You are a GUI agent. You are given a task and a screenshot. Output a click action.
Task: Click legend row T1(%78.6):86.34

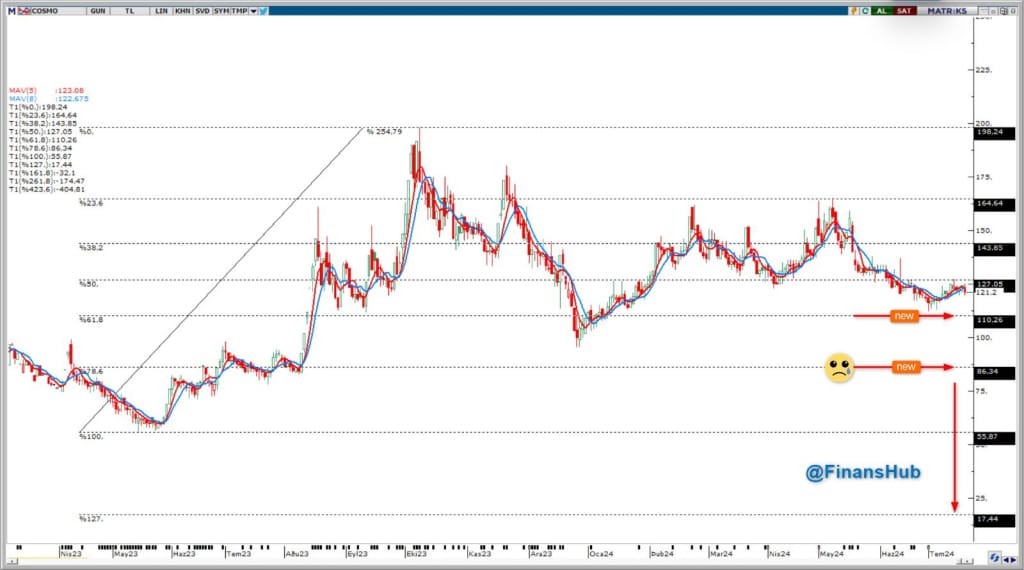coord(40,148)
